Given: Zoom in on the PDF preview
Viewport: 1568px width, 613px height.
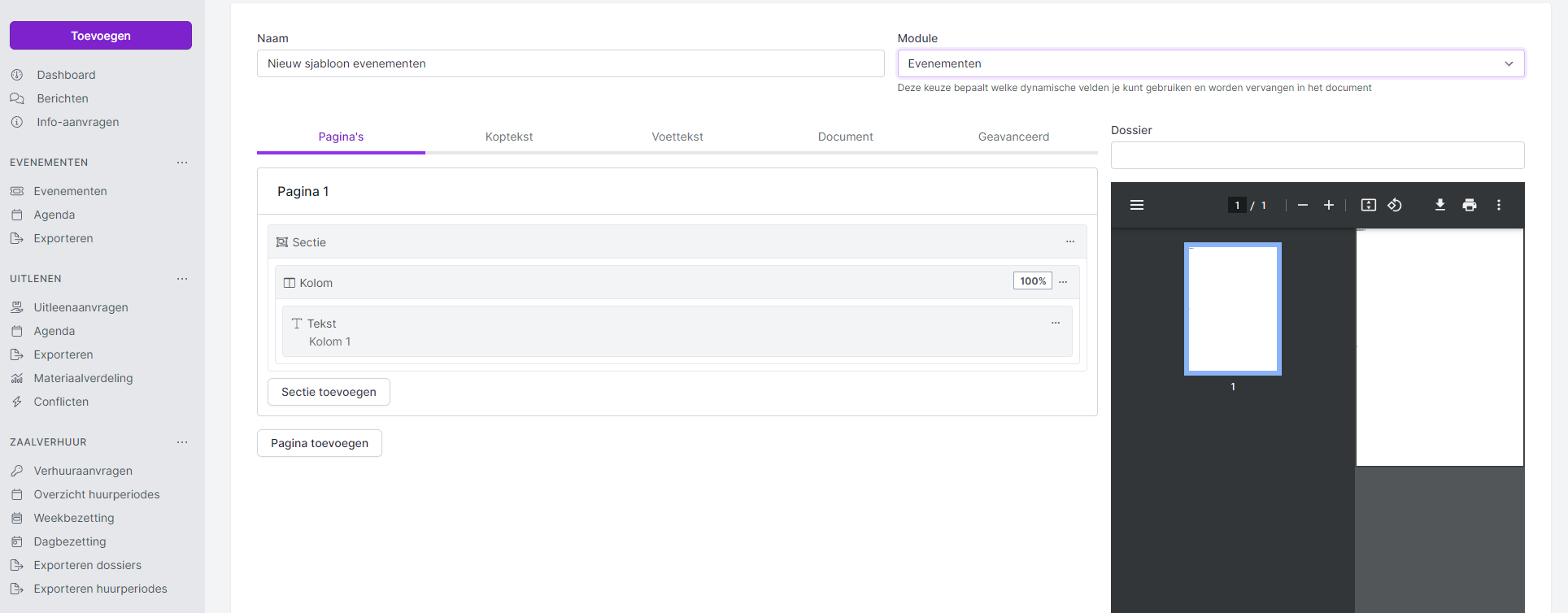Looking at the screenshot, I should click(1329, 205).
